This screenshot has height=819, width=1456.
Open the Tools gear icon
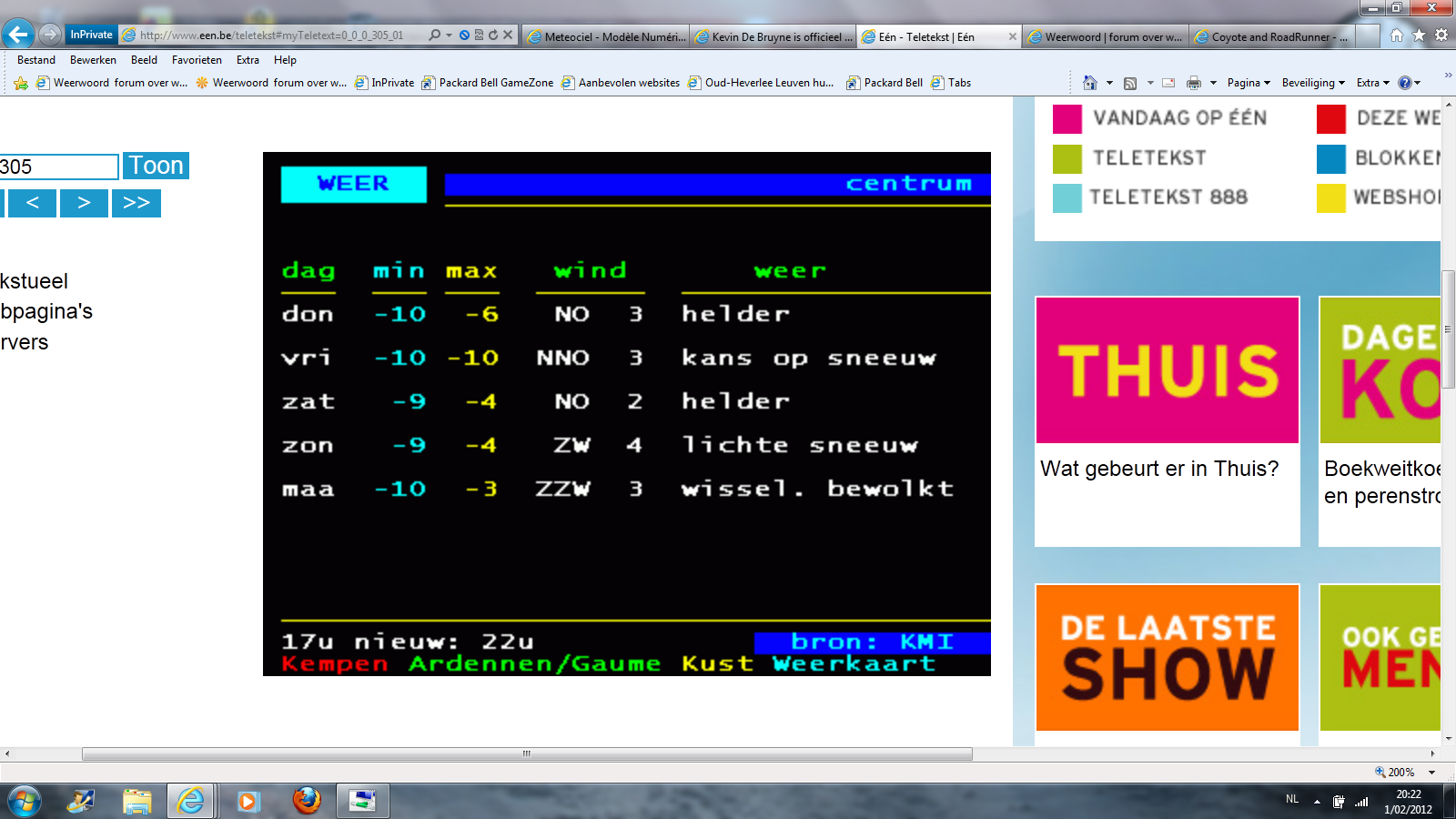[1441, 35]
